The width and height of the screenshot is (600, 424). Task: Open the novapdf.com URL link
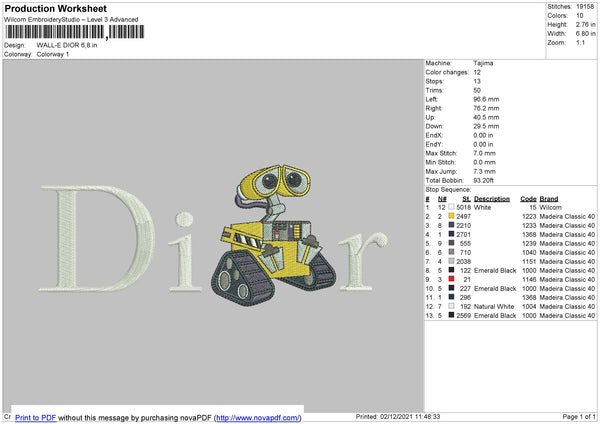(258, 417)
